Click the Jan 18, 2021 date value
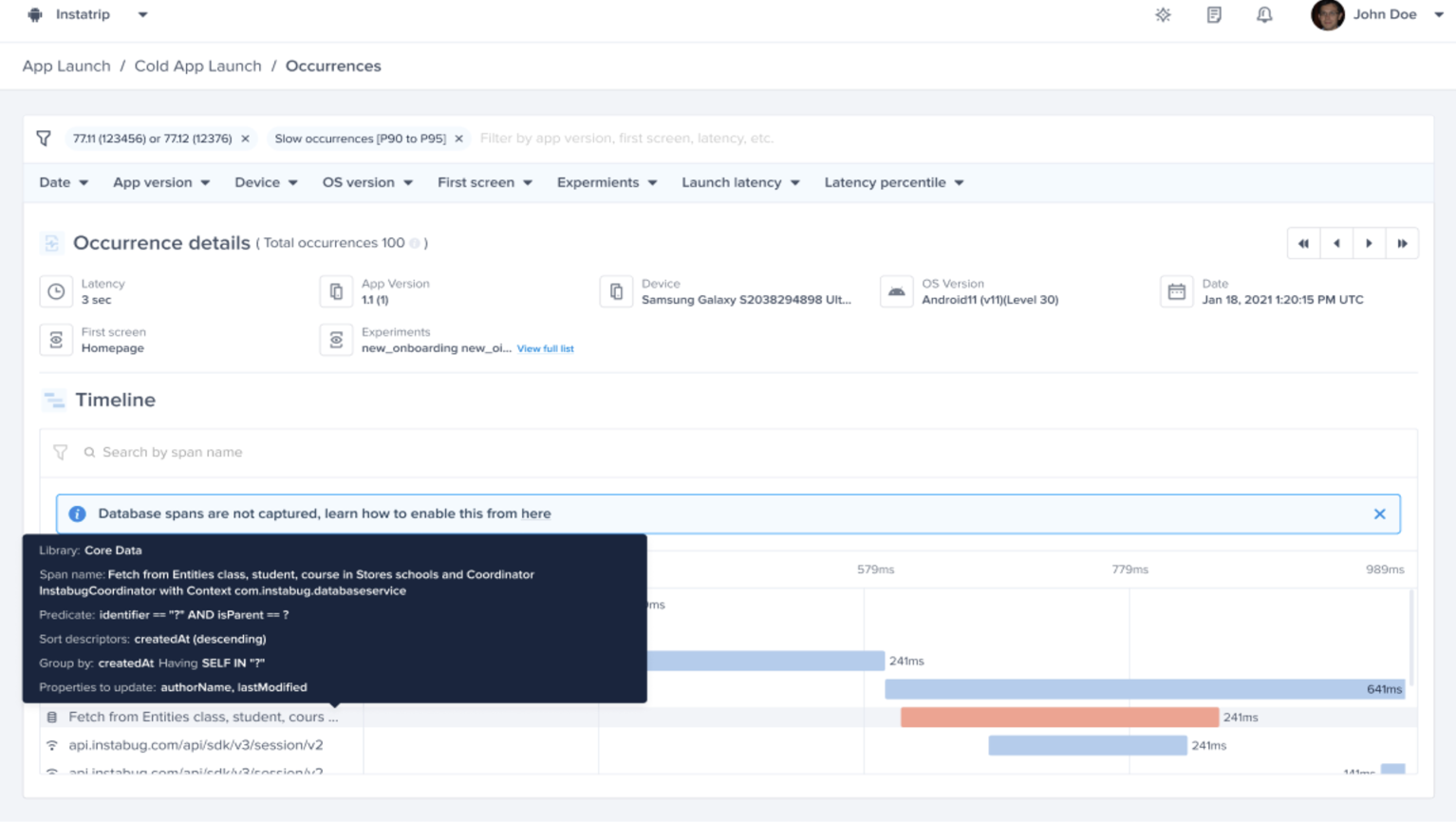The height and width of the screenshot is (822, 1456). (x=1282, y=300)
